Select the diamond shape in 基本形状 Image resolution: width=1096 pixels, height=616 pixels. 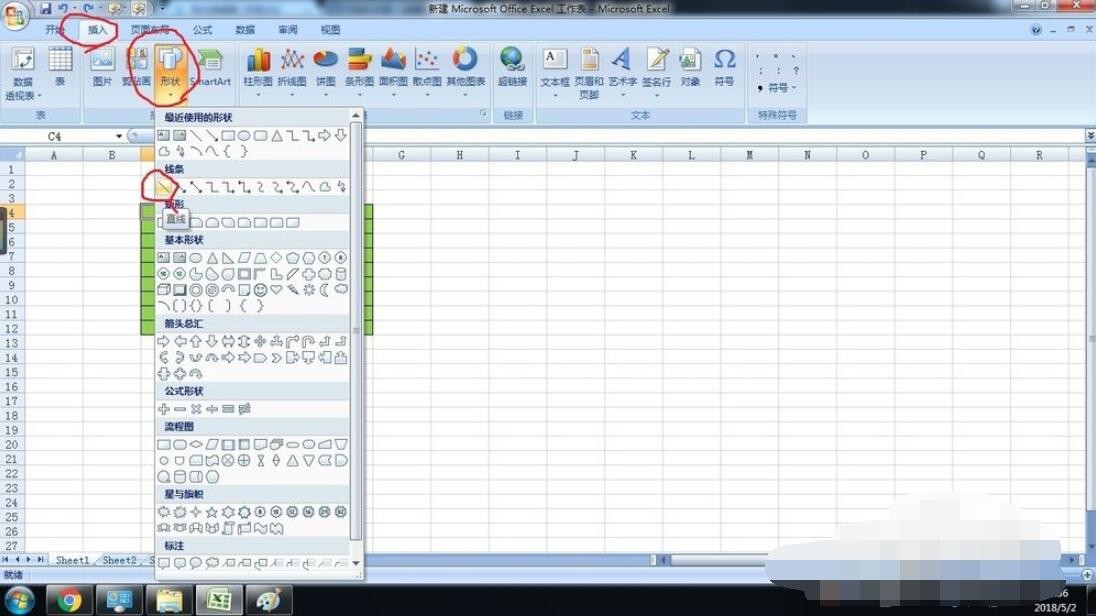click(x=276, y=258)
